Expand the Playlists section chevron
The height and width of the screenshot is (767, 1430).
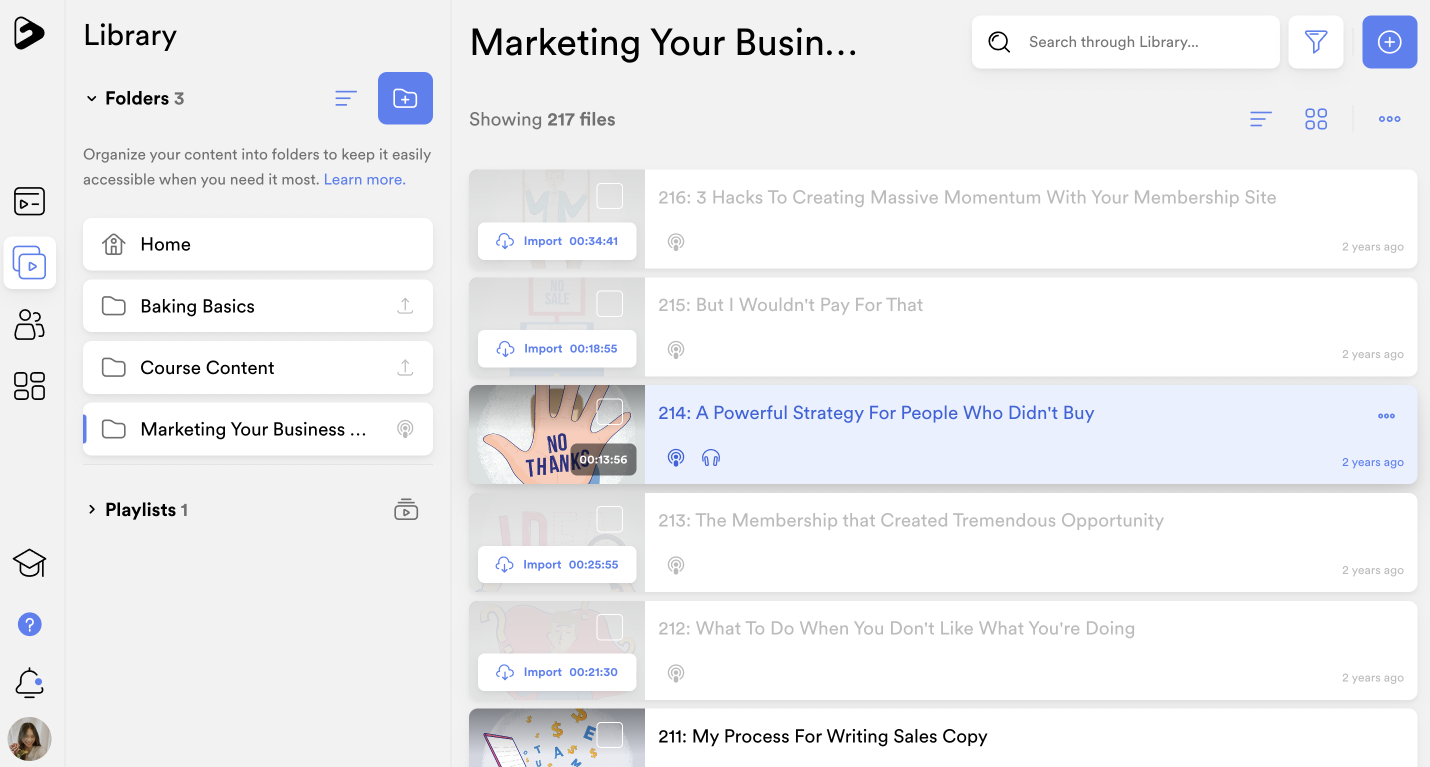[x=91, y=510]
